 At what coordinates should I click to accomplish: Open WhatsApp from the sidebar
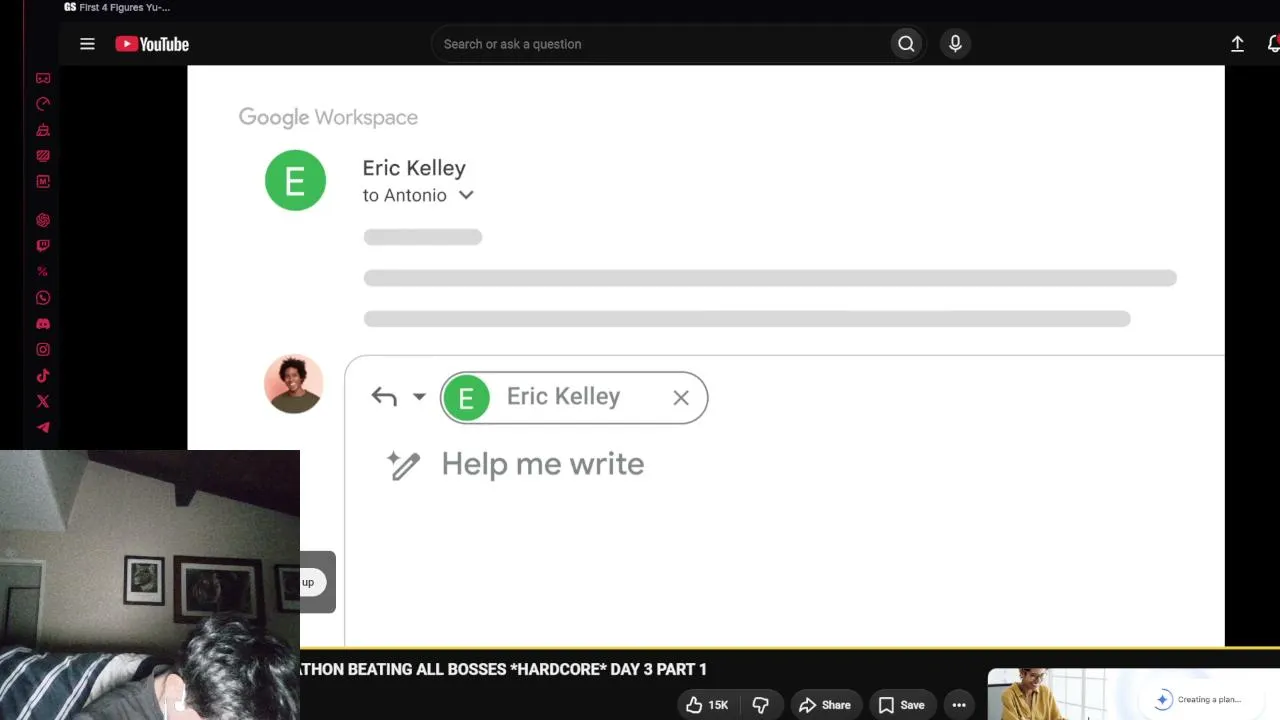click(x=43, y=298)
